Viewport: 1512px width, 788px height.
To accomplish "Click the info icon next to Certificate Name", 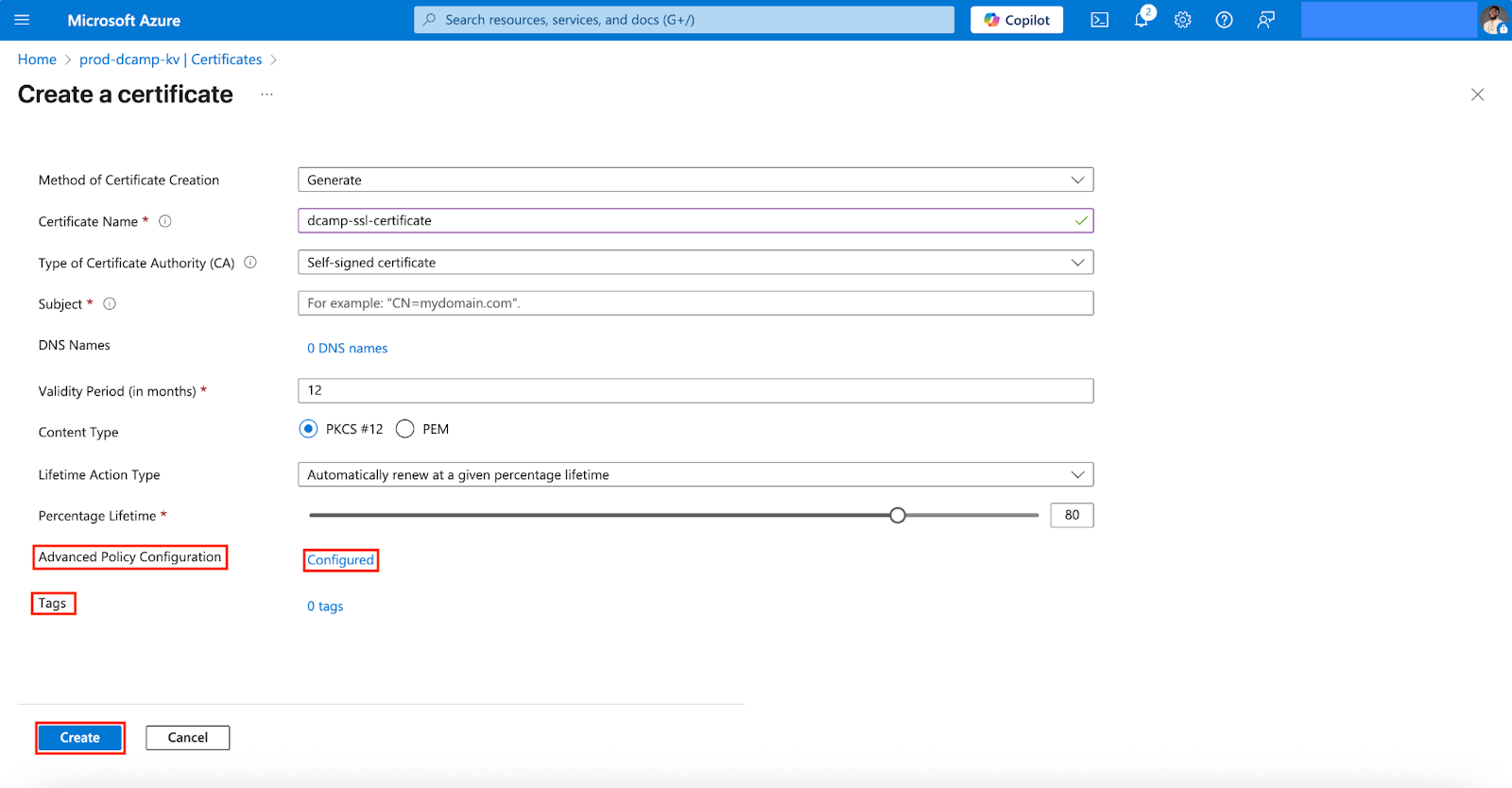I will coord(165,221).
